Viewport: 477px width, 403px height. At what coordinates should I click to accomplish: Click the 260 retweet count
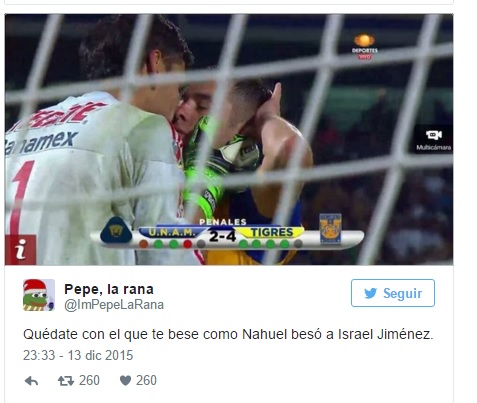(x=89, y=380)
